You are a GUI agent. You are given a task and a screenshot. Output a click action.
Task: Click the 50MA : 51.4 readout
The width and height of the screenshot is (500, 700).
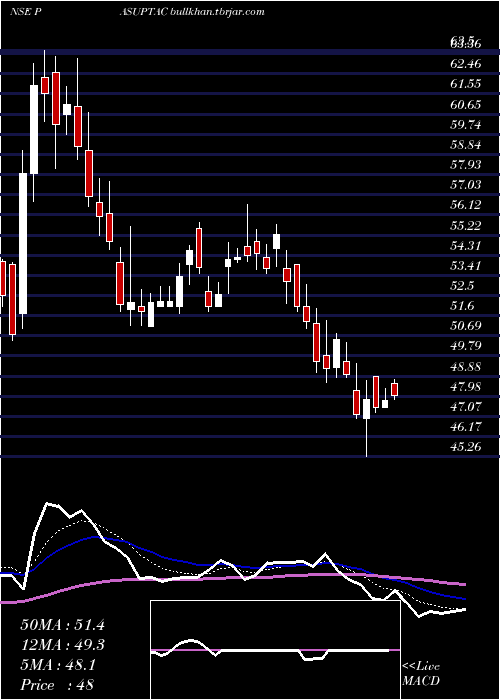pos(62,625)
